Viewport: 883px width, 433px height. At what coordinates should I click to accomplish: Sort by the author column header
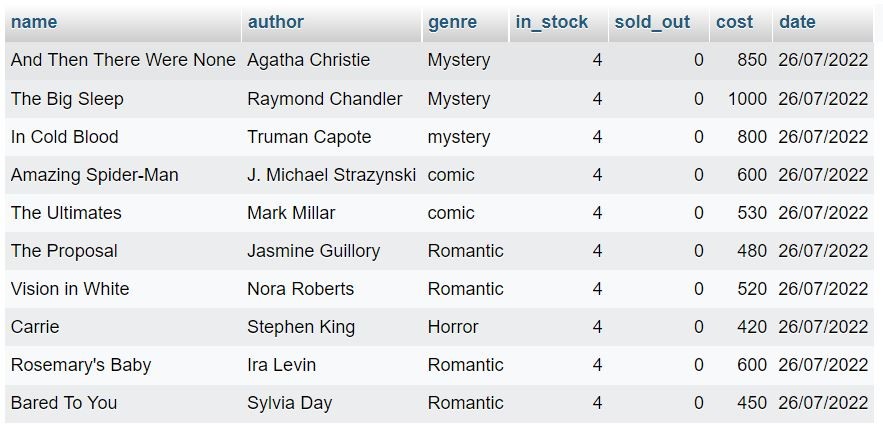pos(275,22)
